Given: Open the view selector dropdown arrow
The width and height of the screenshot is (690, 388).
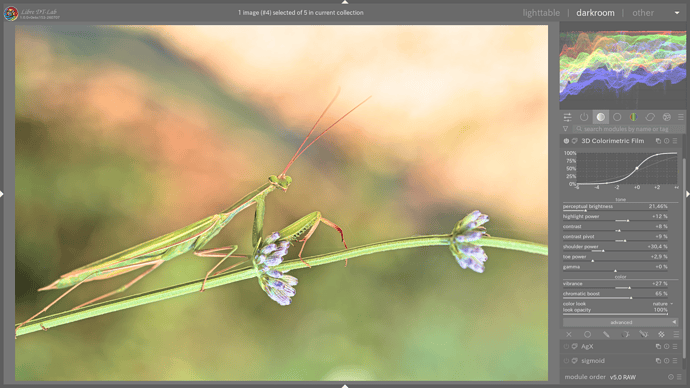Looking at the screenshot, I should tap(677, 13).
